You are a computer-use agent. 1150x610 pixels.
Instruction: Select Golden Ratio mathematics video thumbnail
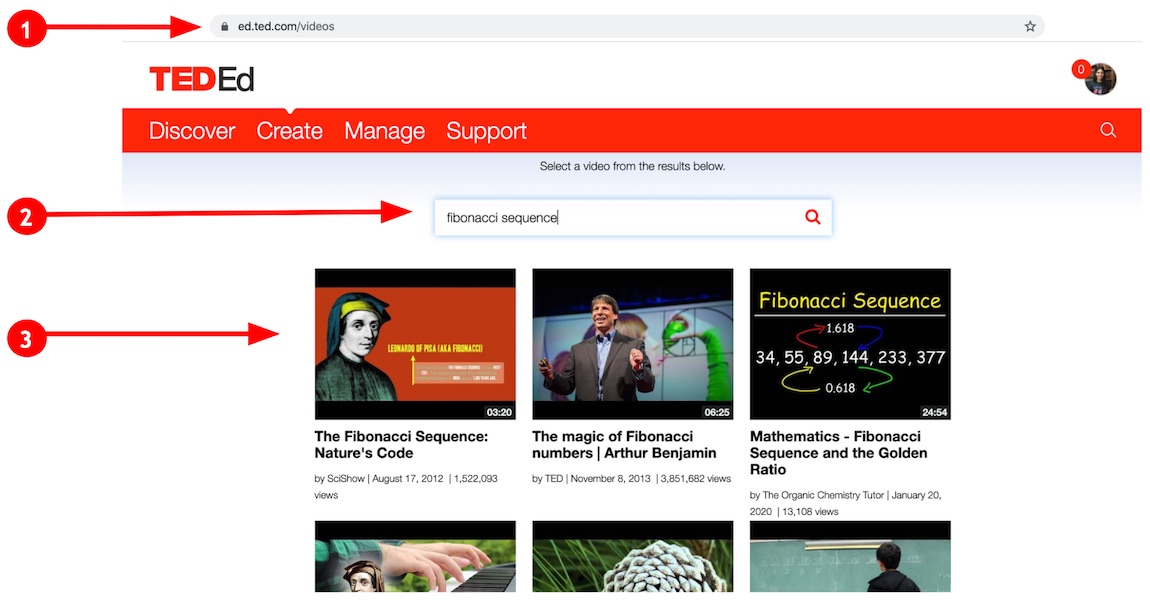pyautogui.click(x=850, y=344)
